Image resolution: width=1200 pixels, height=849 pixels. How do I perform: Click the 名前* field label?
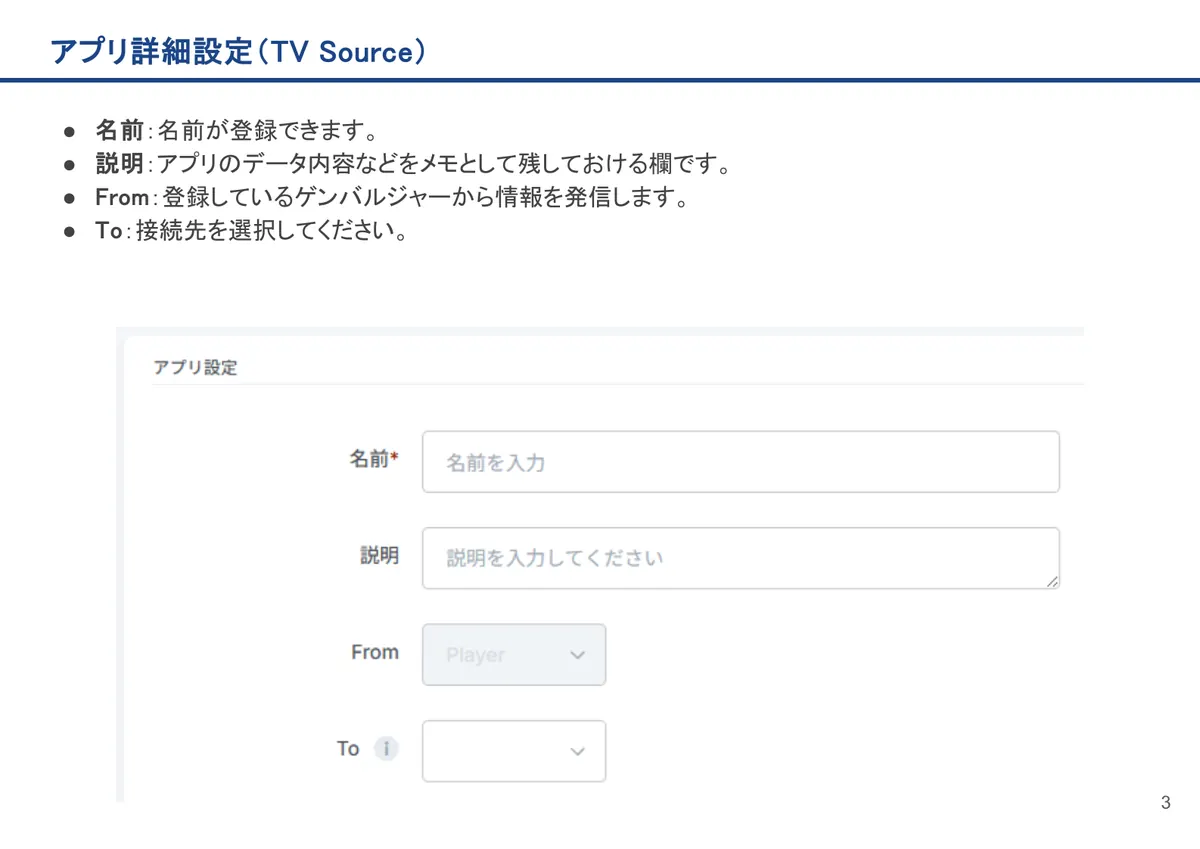pyautogui.click(x=373, y=459)
